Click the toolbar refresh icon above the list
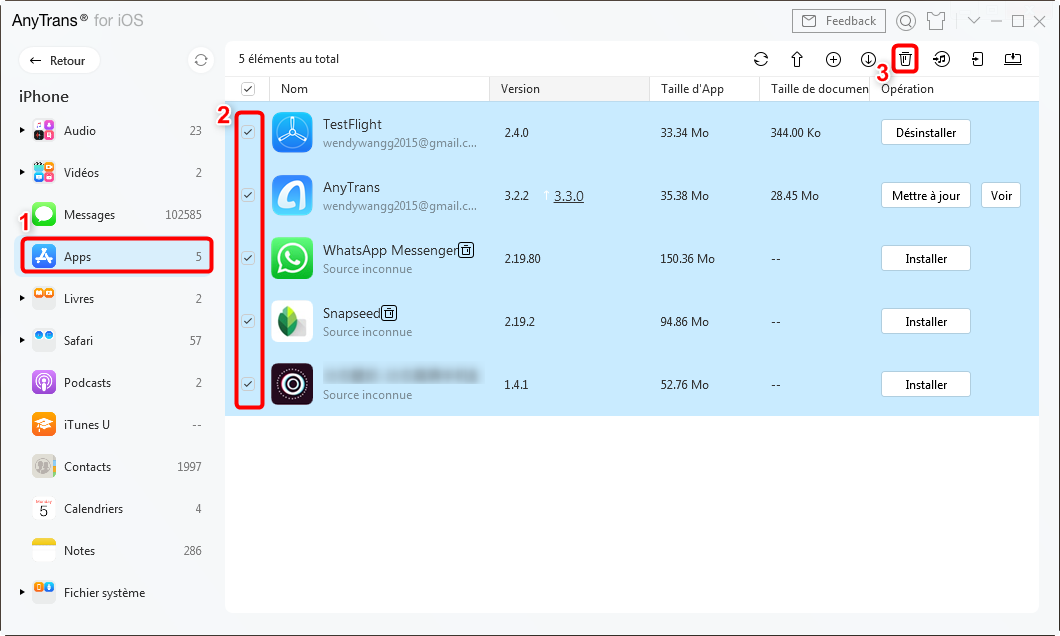This screenshot has height=636, width=1060. pyautogui.click(x=761, y=59)
